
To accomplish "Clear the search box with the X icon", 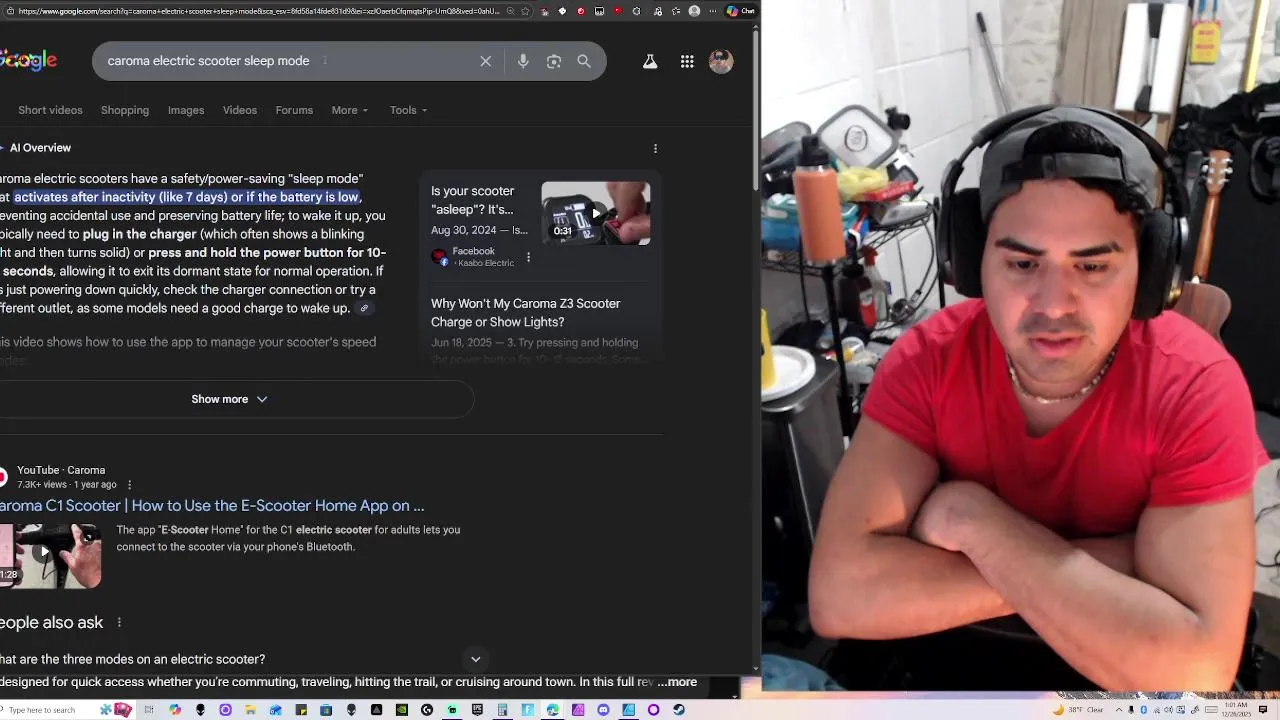I will [x=485, y=61].
